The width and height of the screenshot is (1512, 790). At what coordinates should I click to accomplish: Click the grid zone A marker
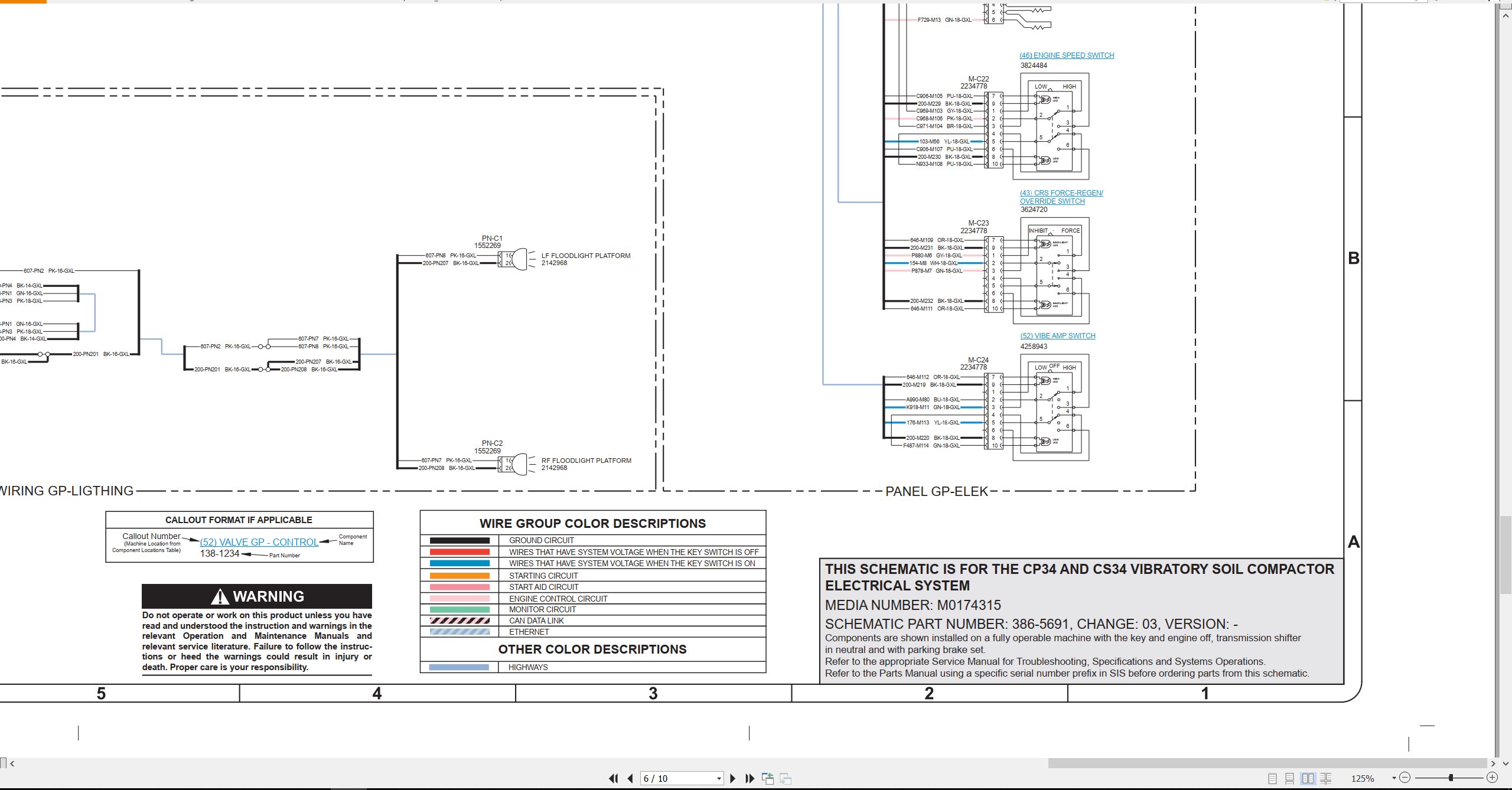point(1354,541)
